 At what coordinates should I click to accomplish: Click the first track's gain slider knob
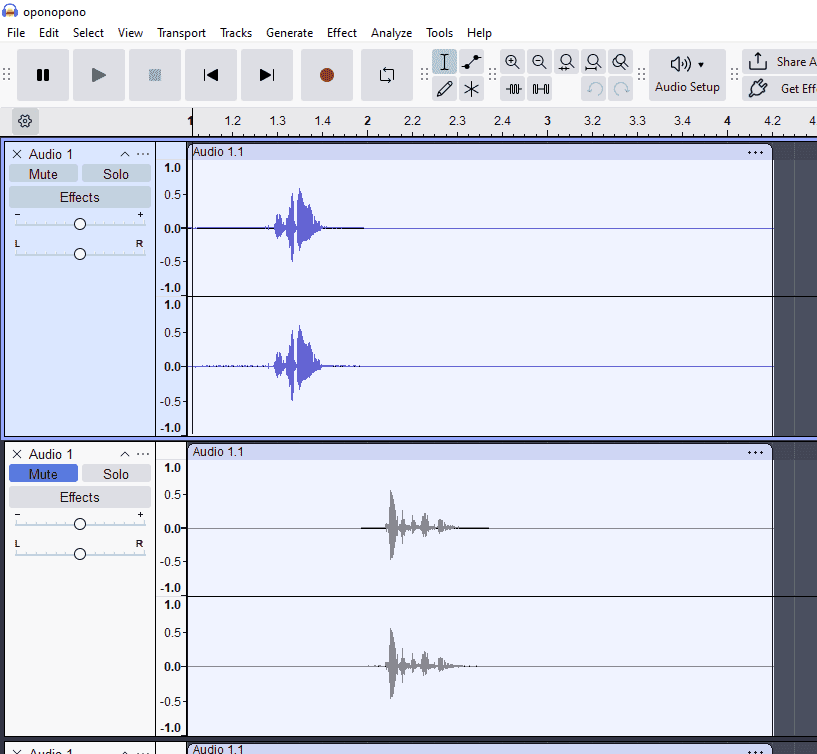(80, 224)
